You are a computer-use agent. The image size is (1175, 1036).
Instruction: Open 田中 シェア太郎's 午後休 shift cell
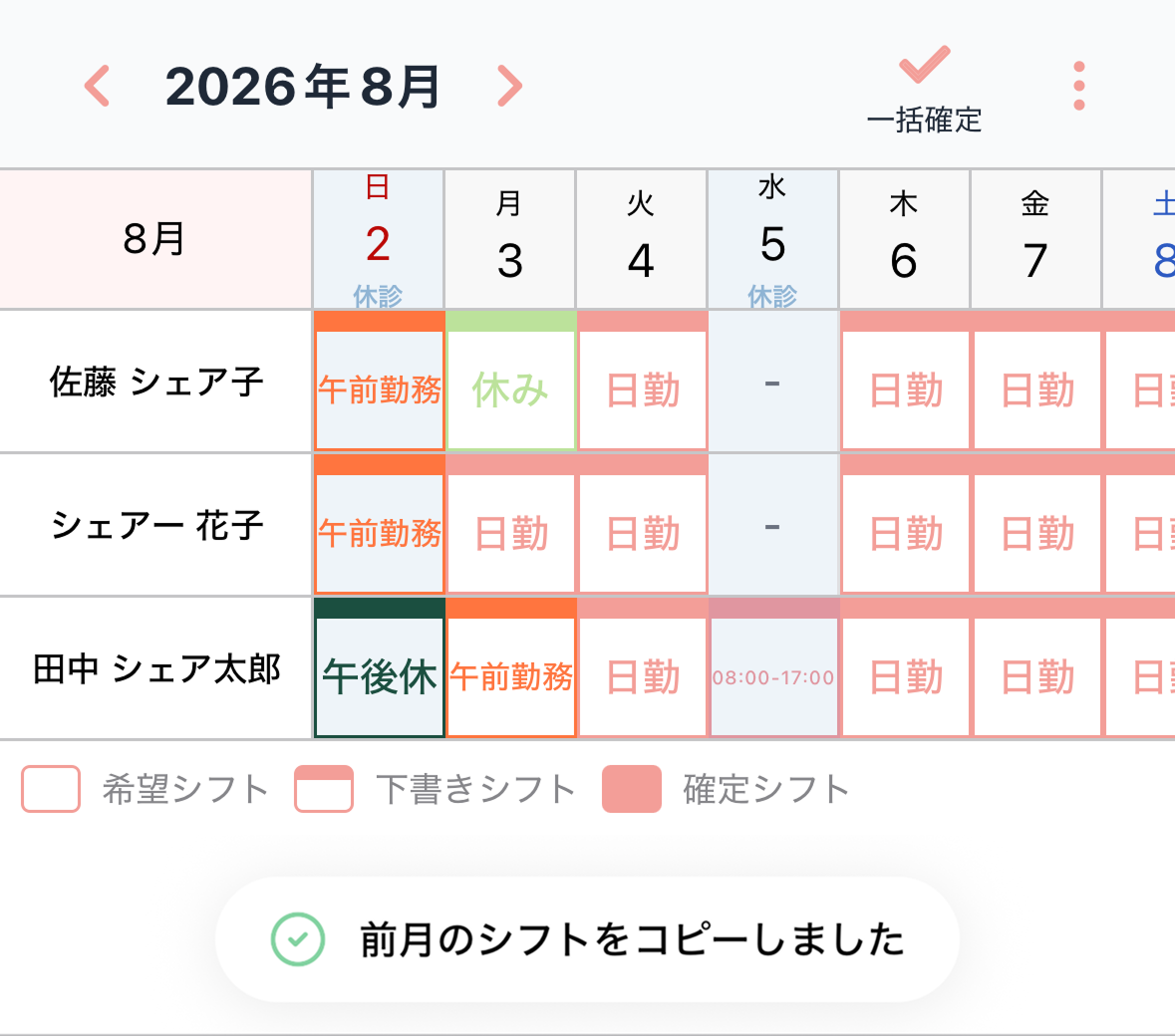[x=379, y=668]
